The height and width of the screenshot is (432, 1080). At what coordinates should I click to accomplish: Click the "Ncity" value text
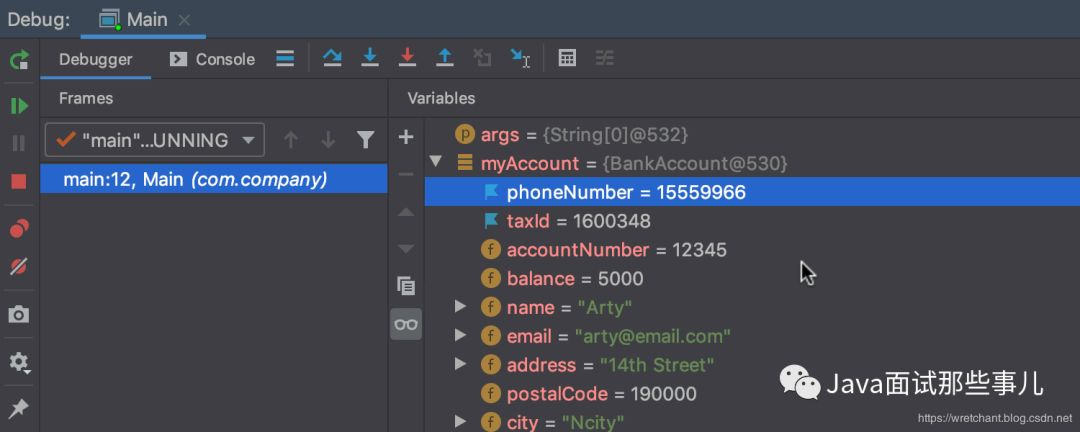click(x=593, y=422)
